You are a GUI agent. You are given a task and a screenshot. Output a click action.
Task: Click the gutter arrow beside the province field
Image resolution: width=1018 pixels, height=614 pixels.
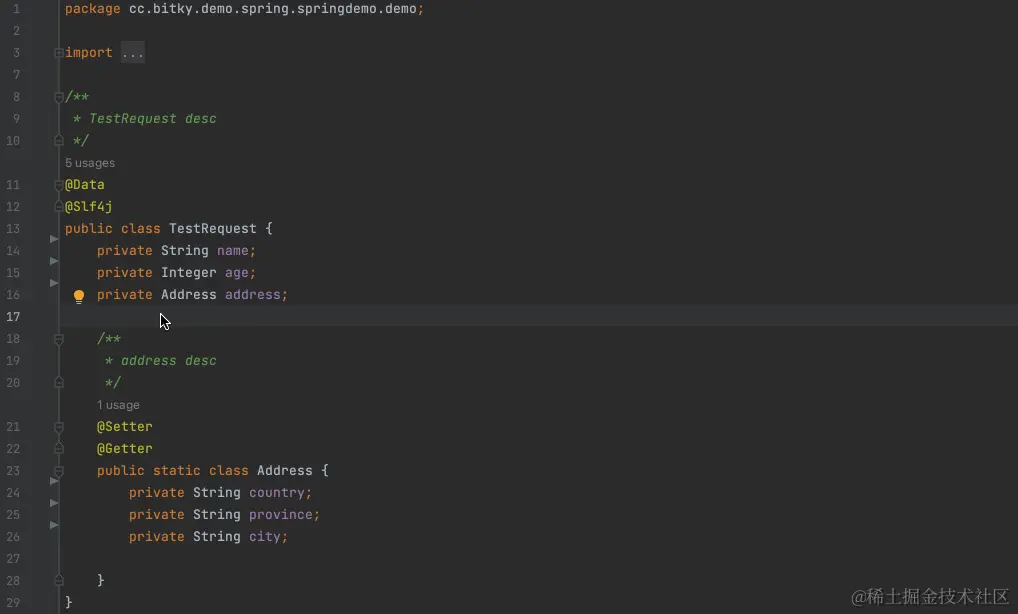click(x=54, y=503)
